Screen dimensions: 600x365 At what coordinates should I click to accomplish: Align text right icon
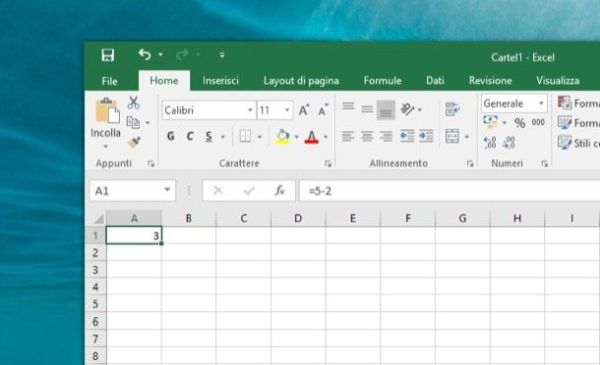[386, 136]
